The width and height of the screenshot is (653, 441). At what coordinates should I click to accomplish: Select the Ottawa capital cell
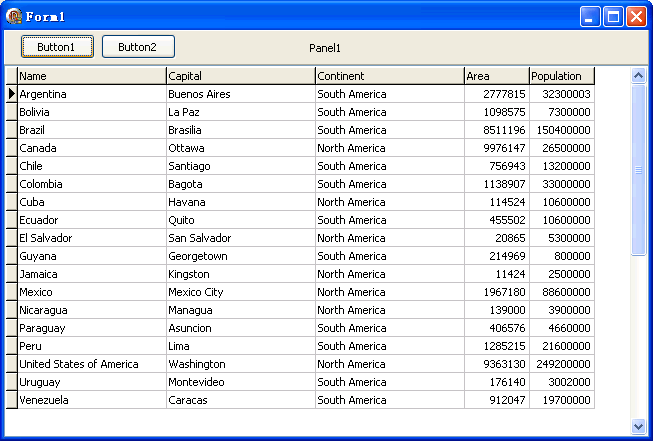point(241,148)
